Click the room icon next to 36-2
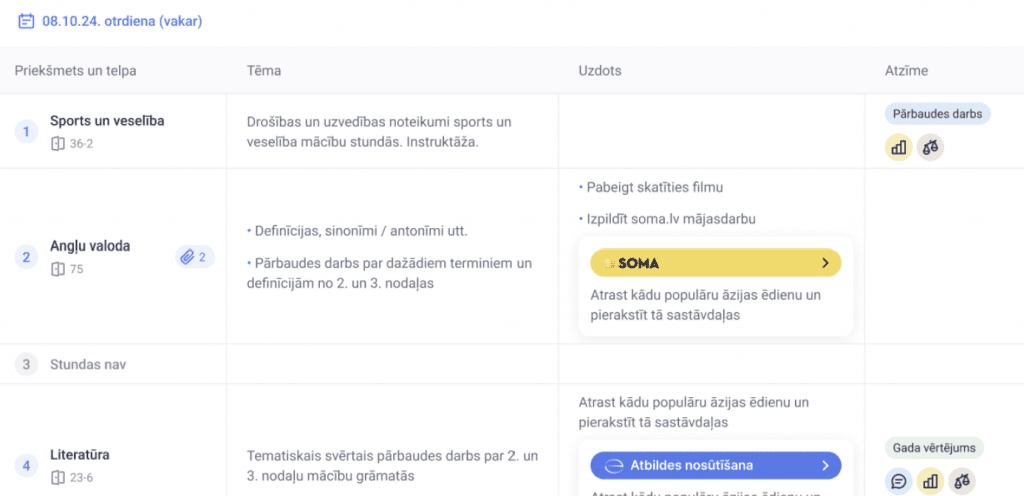The width and height of the screenshot is (1024, 496). (57, 144)
